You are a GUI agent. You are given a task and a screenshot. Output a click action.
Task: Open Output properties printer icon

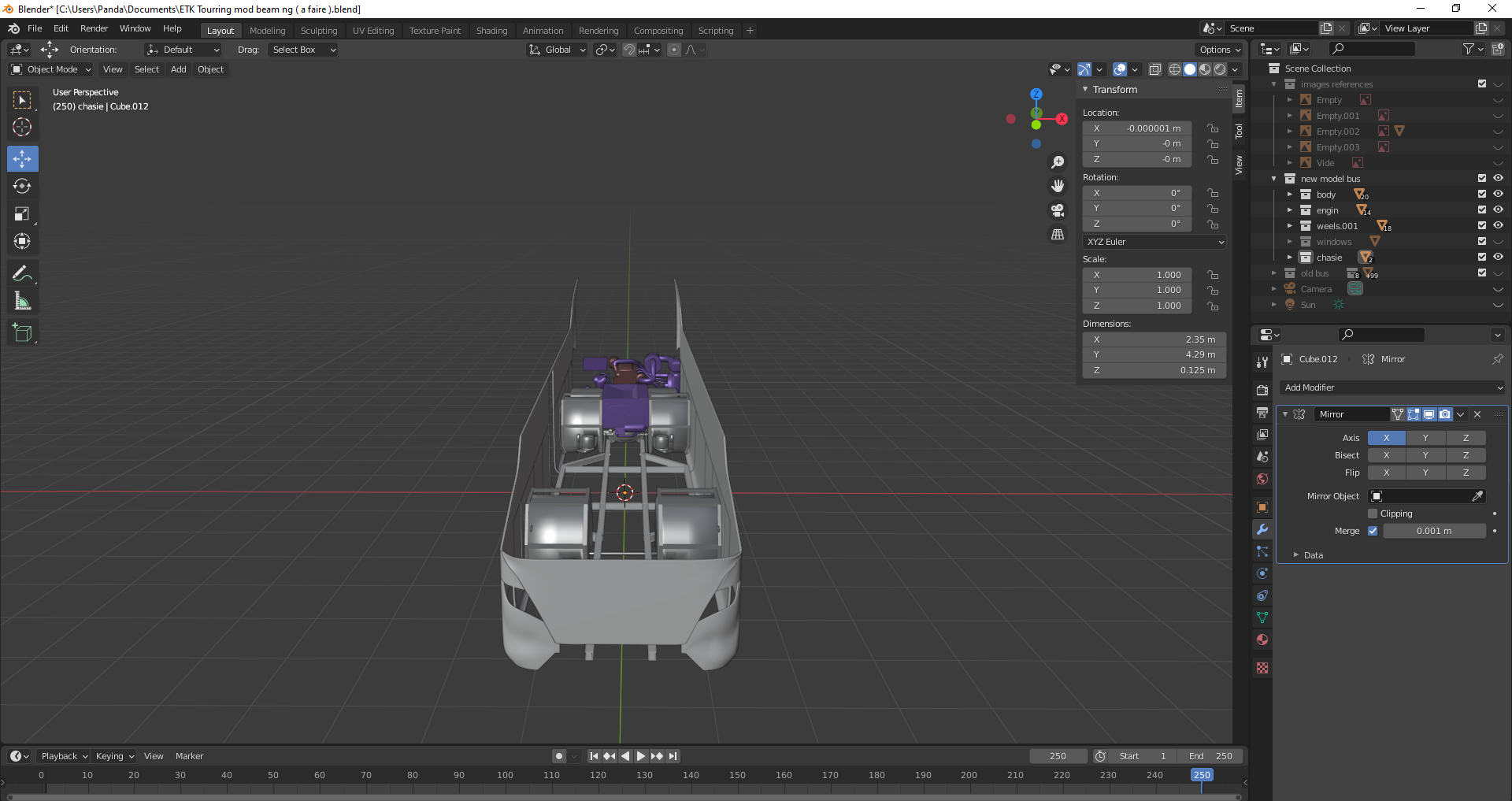coord(1262,413)
